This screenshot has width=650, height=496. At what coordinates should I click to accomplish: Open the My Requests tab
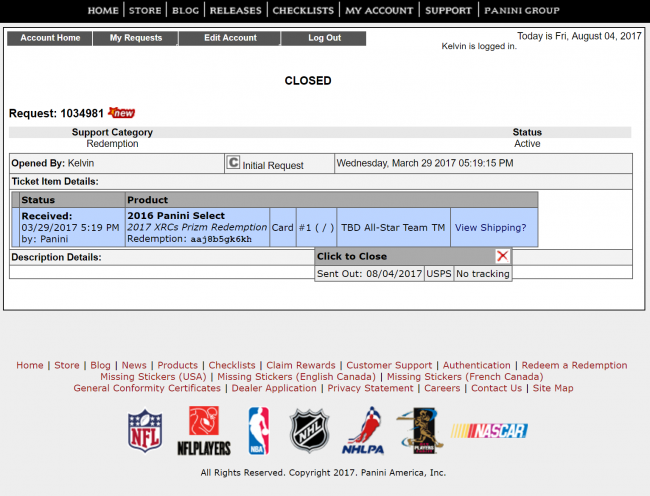pyautogui.click(x=136, y=38)
